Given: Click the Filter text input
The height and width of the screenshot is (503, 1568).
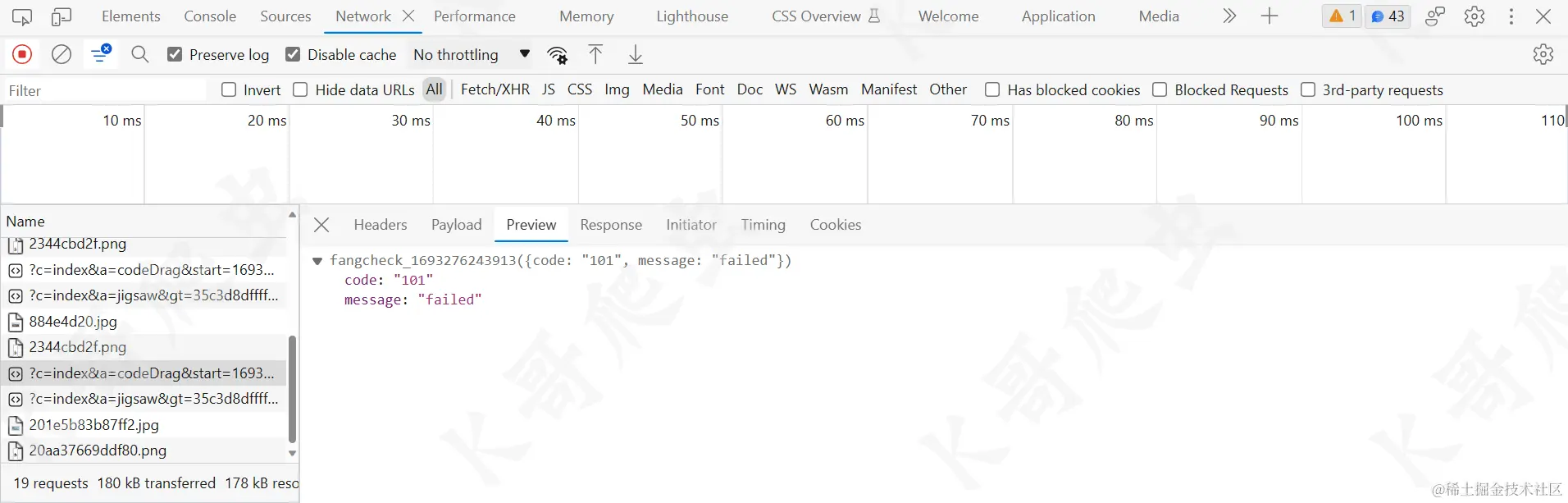Looking at the screenshot, I should click(105, 90).
